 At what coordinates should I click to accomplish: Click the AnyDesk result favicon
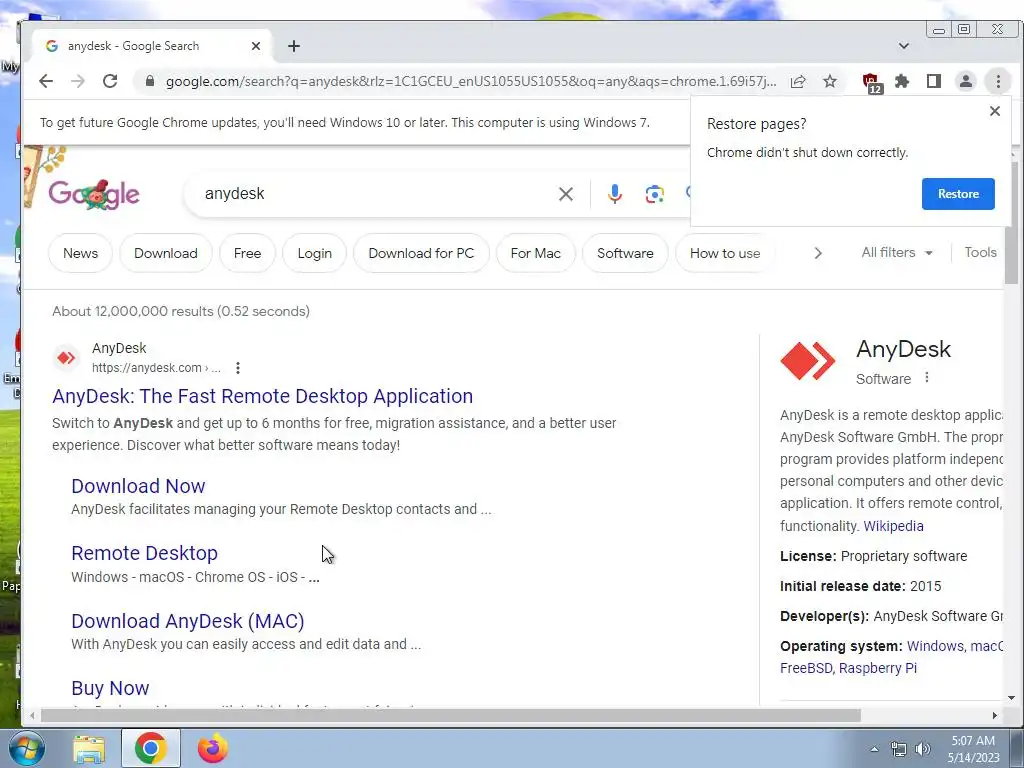pyautogui.click(x=66, y=358)
